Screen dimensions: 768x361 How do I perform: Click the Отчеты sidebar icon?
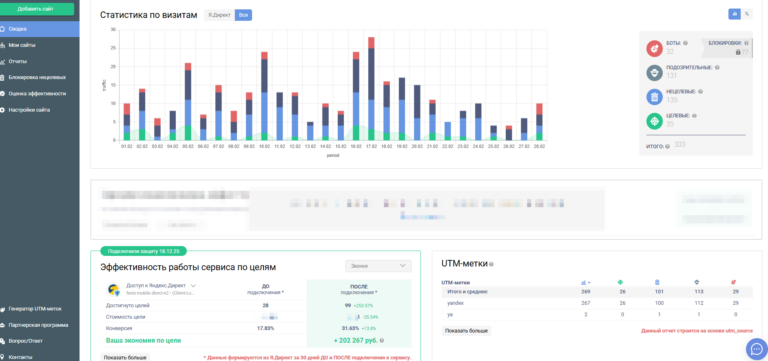(x=2, y=61)
